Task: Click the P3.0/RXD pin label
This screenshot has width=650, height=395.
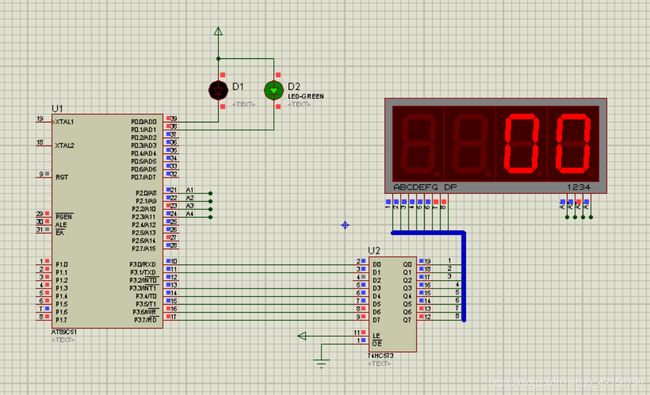Action: [x=143, y=264]
